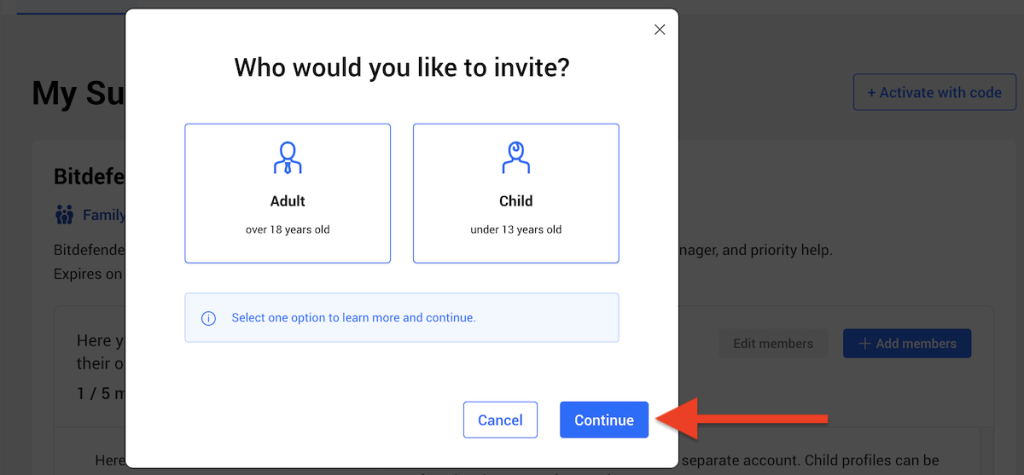Cancel the invite dialog
1024x475 pixels.
point(500,420)
